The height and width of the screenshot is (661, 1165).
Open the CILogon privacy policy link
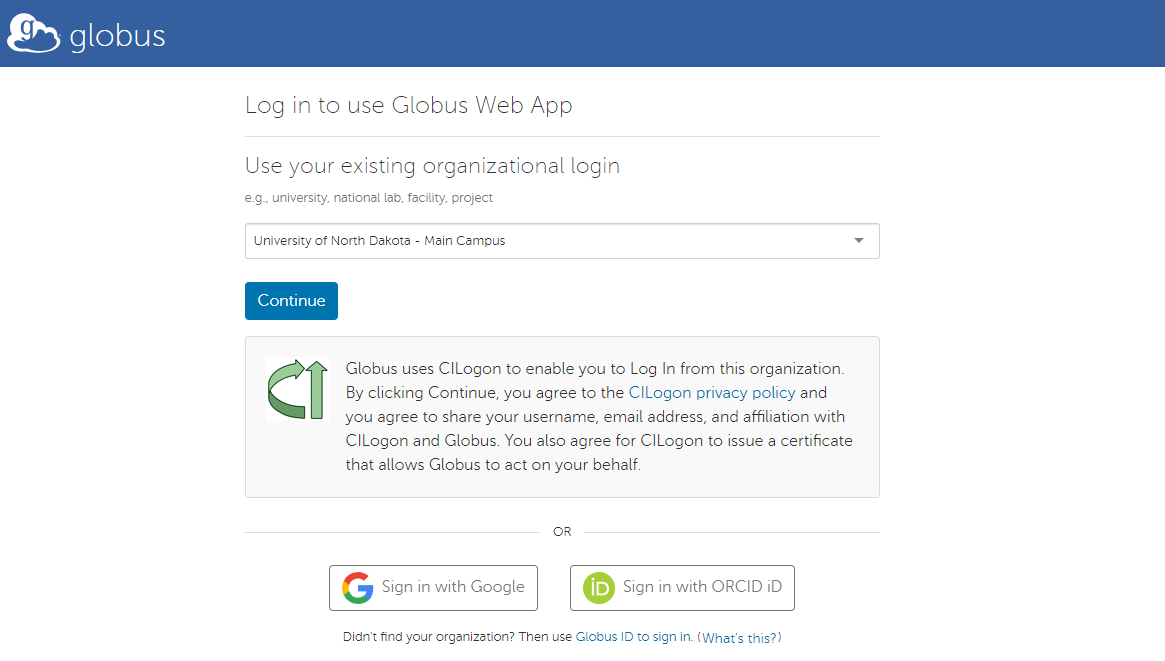pos(712,392)
